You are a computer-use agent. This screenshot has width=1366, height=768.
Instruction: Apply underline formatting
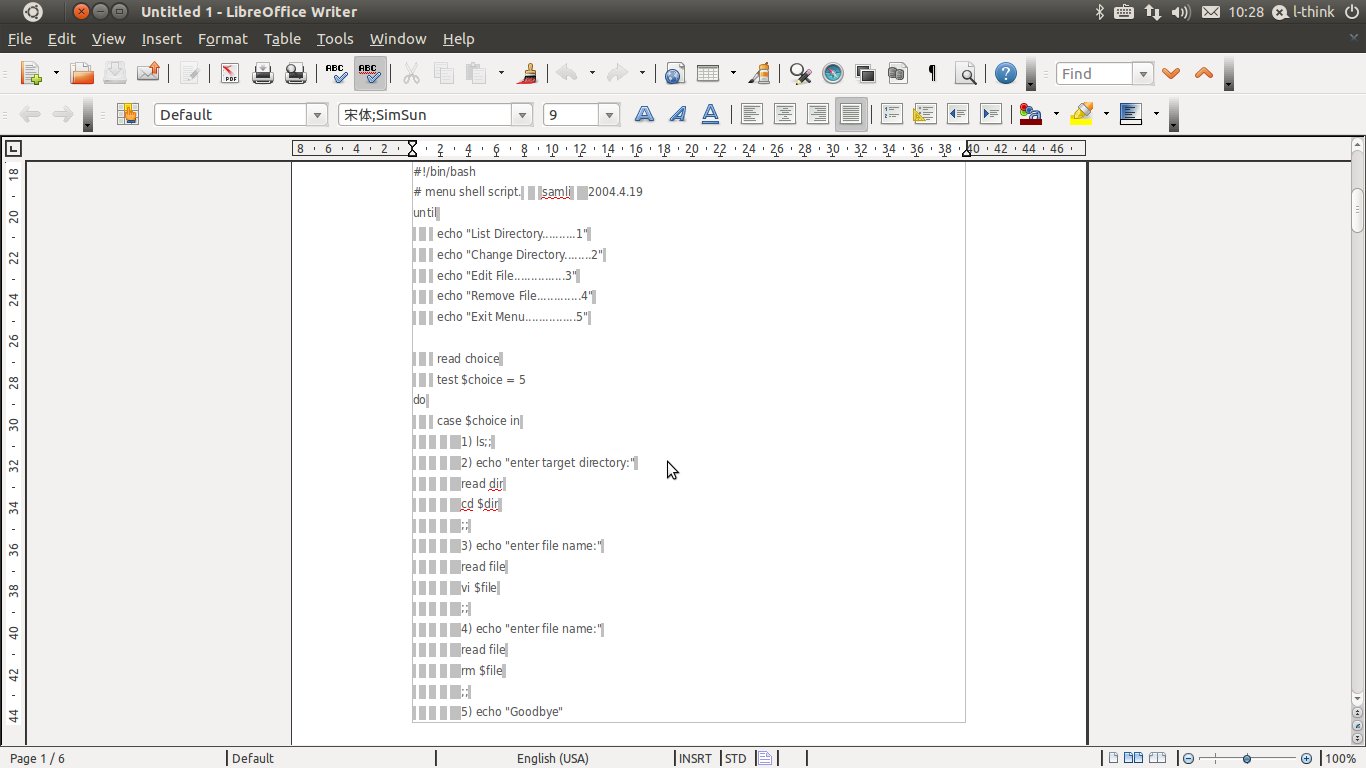[x=710, y=114]
